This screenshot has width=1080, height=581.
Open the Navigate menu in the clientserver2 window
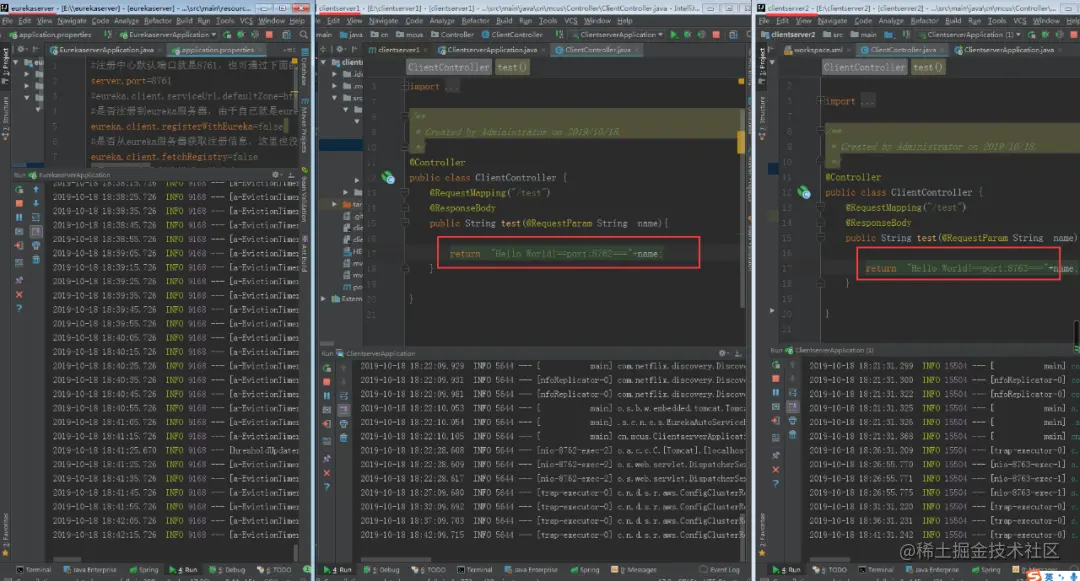(x=833, y=21)
